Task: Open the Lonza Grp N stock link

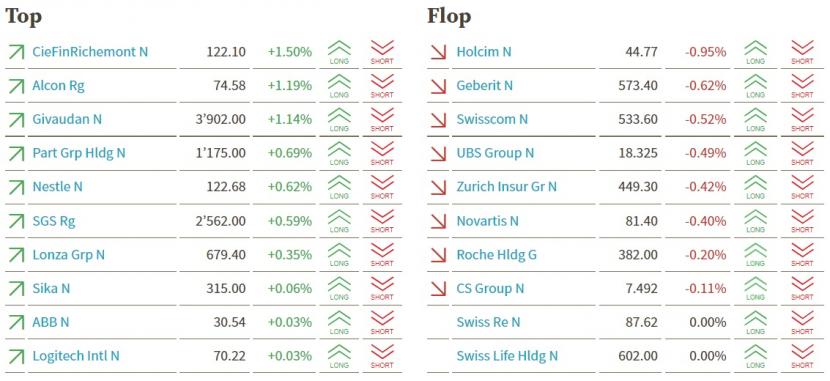Action: click(x=69, y=255)
